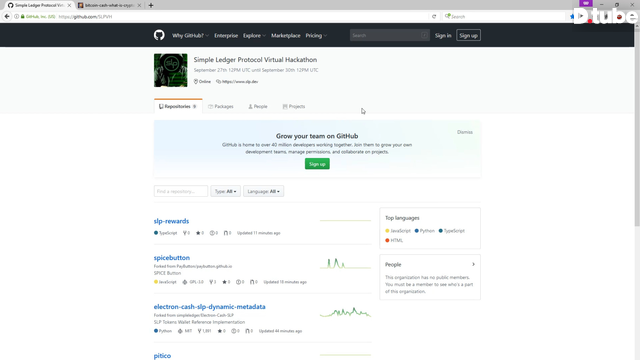Click issues icon on slp-rewards row
Screen dimensions: 640x360
point(212,233)
